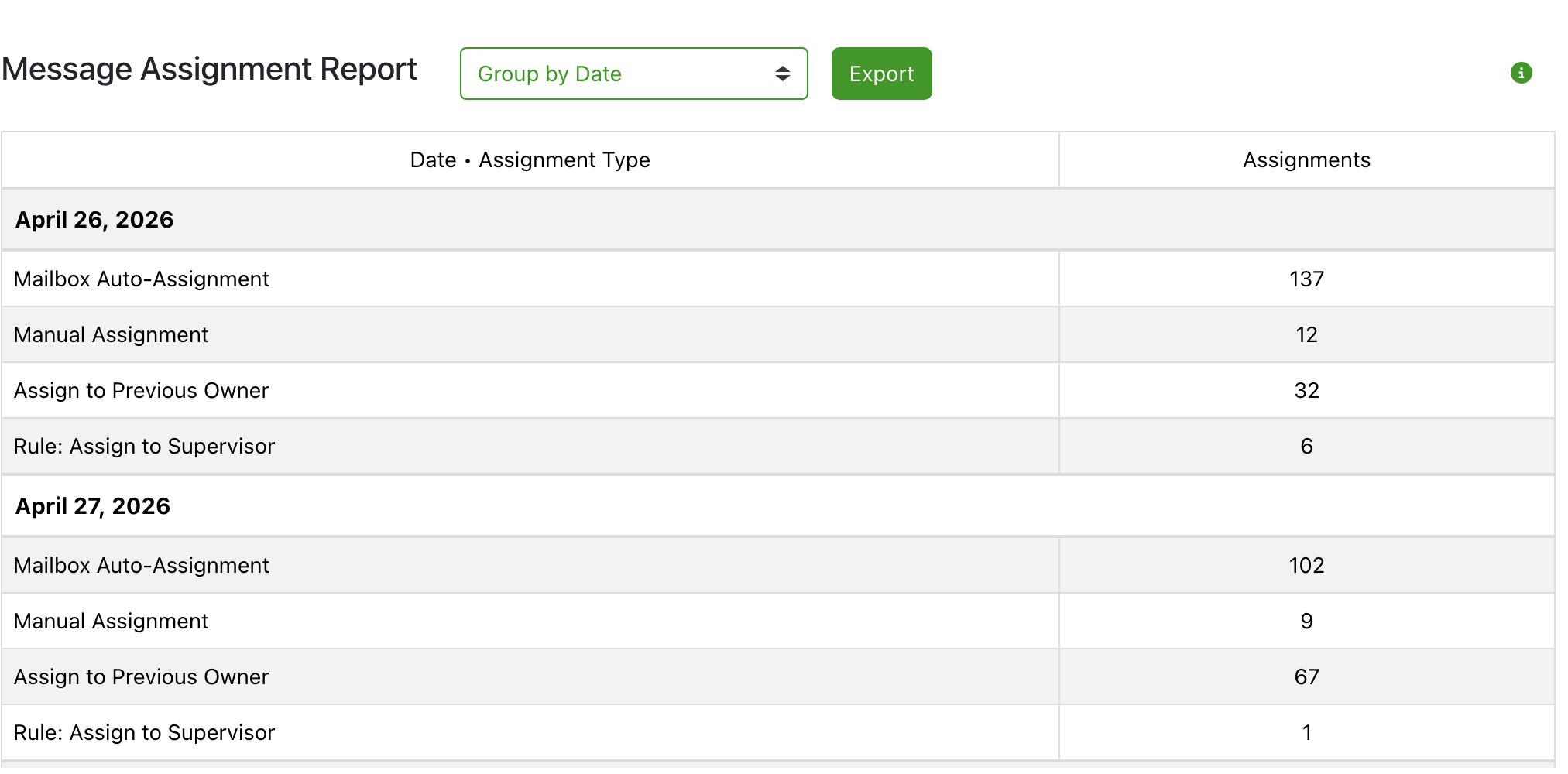Screen dimensions: 1568x774
Task: Click the Export button
Action: tap(881, 74)
